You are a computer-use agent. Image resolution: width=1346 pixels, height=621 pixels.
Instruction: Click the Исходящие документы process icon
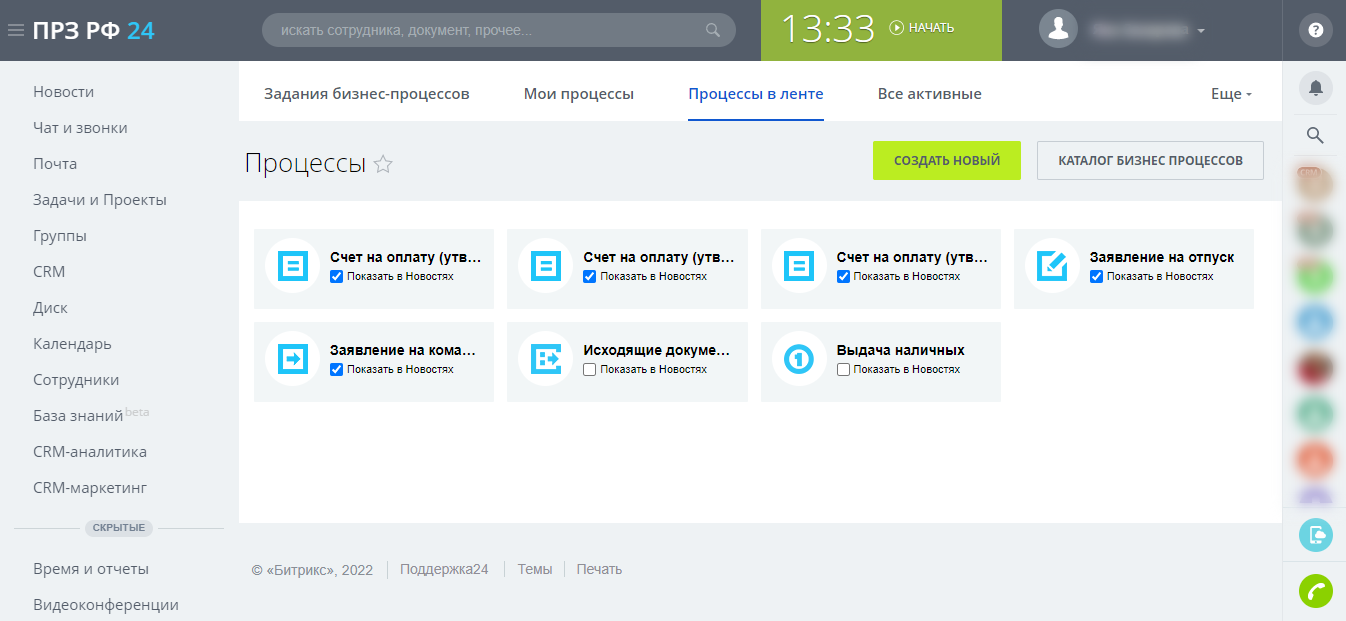(x=545, y=359)
